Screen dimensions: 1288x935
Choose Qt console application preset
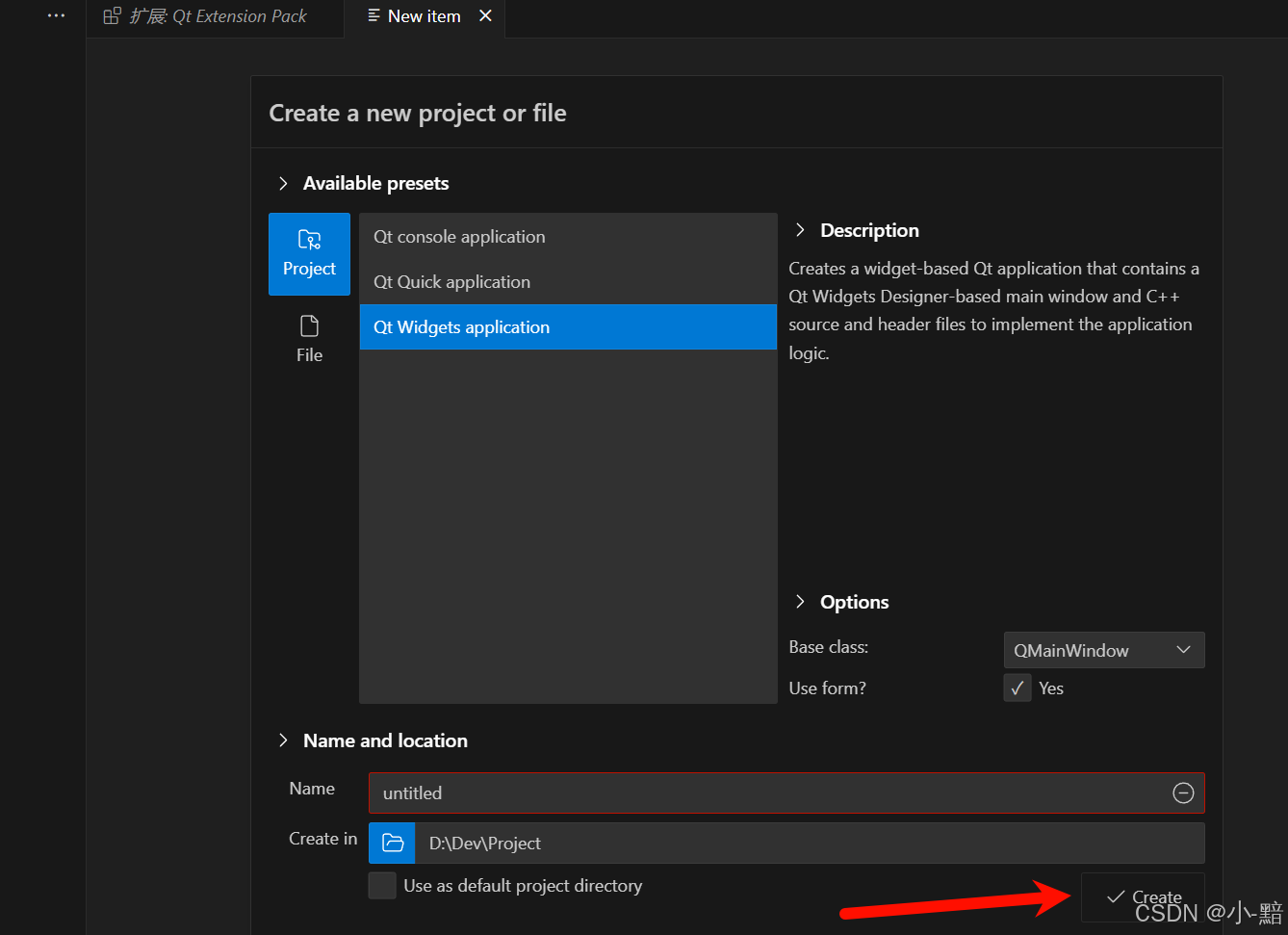568,237
